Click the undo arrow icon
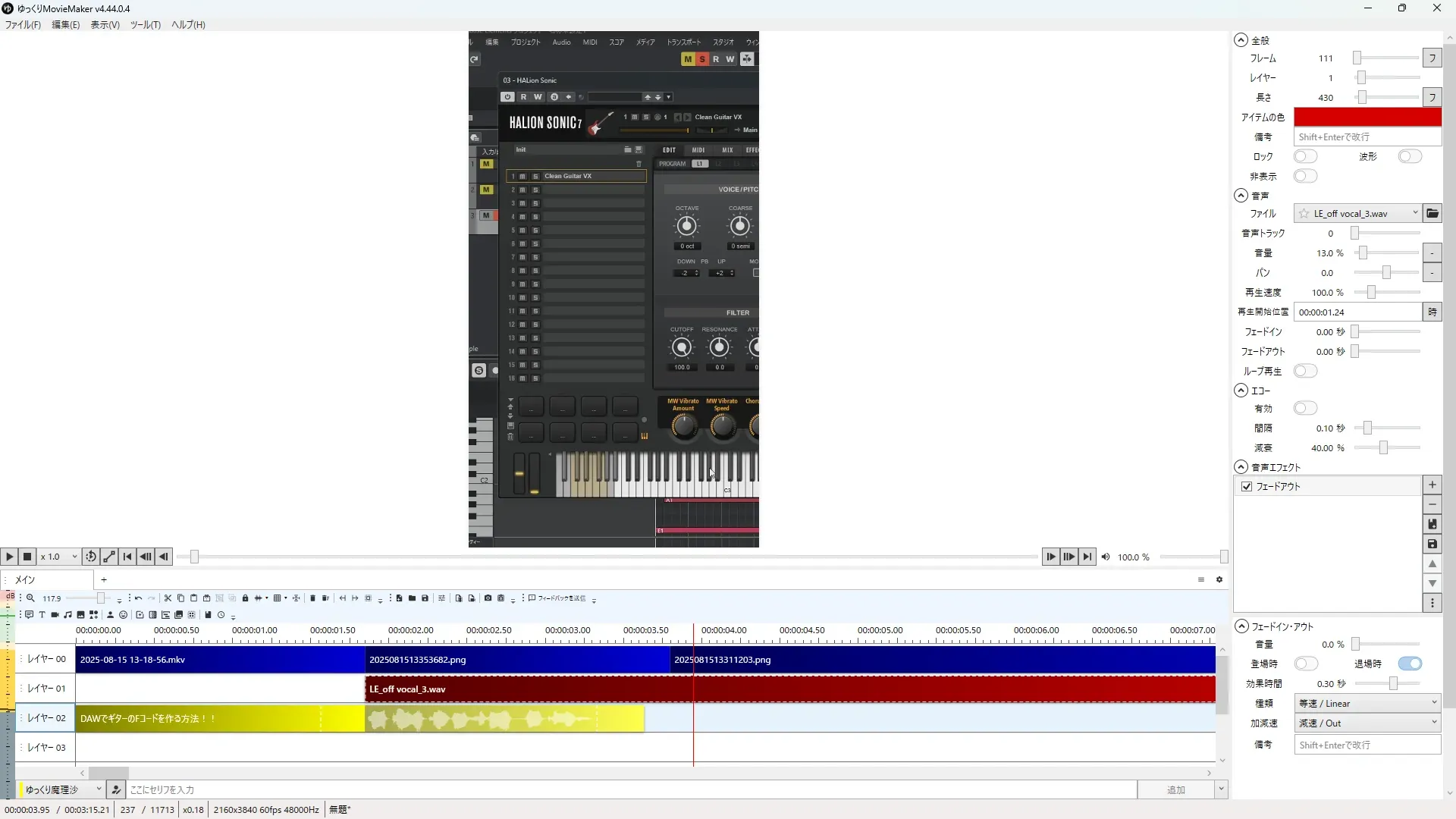The image size is (1456, 819). (x=138, y=598)
